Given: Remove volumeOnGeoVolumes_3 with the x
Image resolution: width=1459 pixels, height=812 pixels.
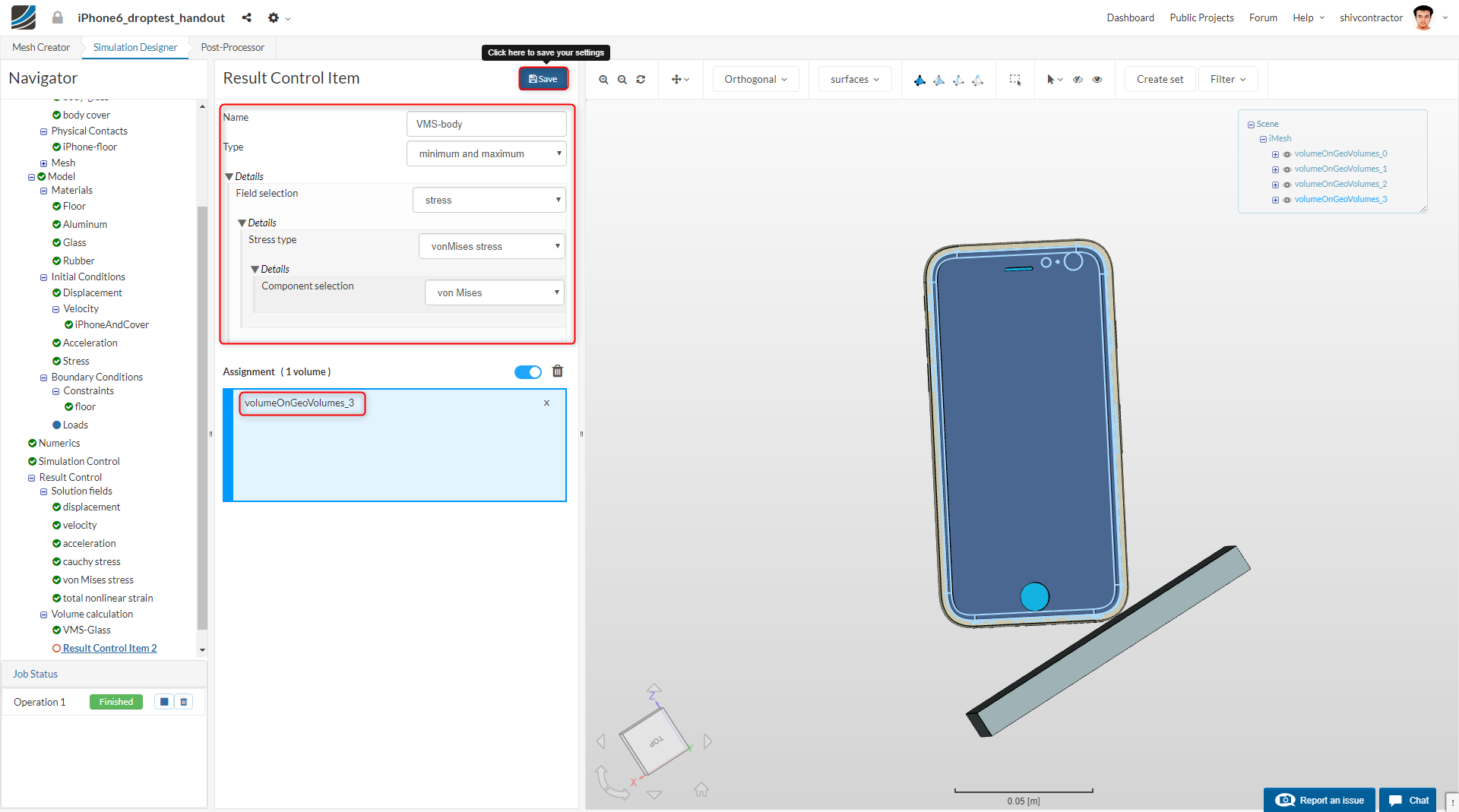Looking at the screenshot, I should (546, 403).
